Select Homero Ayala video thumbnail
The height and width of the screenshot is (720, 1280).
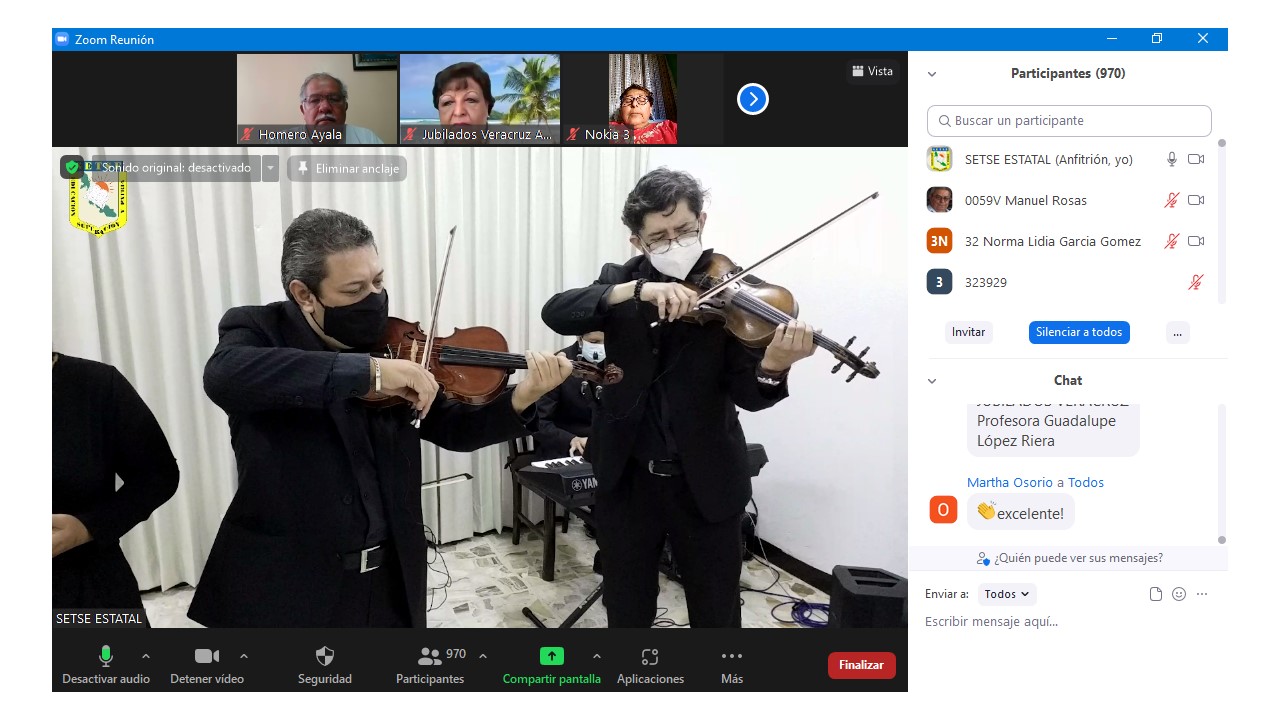pos(317,99)
